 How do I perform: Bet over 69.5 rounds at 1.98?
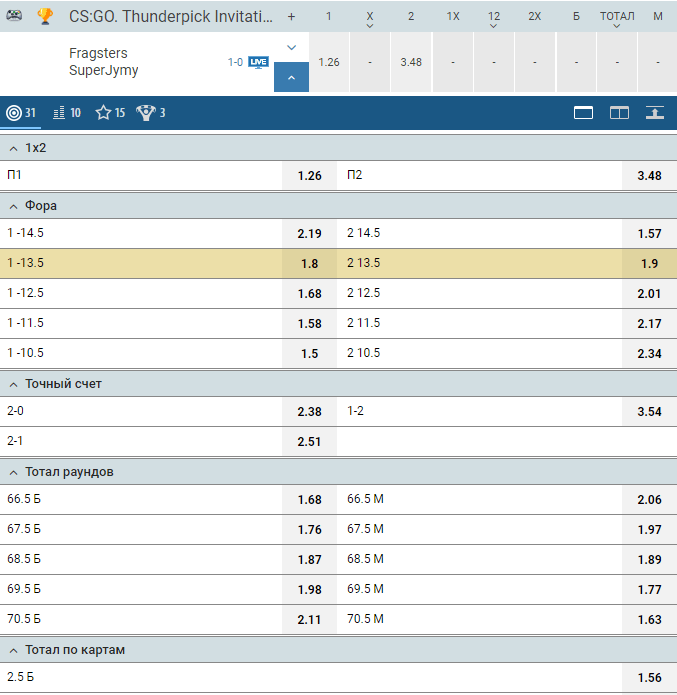(x=309, y=590)
